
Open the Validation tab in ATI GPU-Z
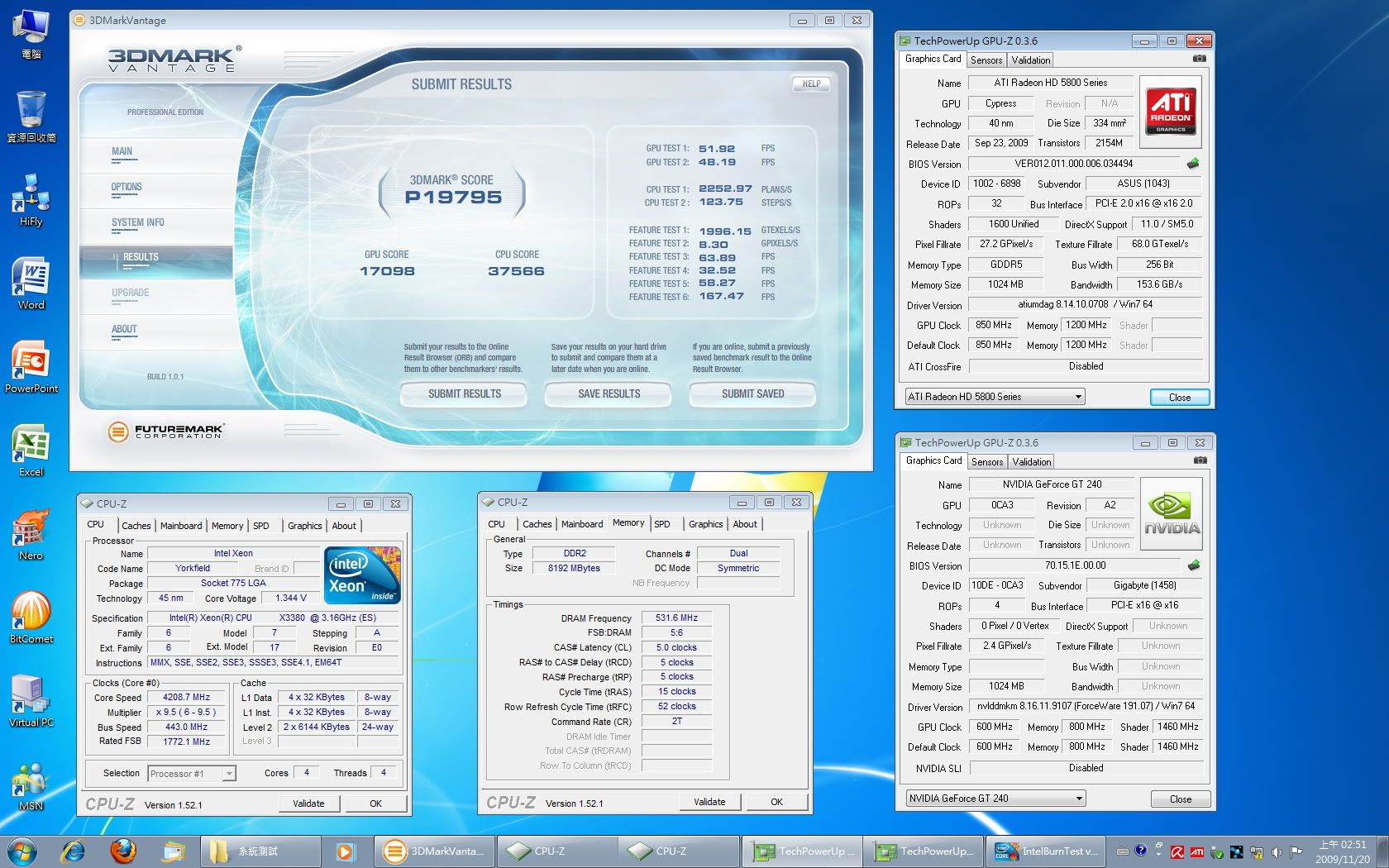[x=1031, y=60]
